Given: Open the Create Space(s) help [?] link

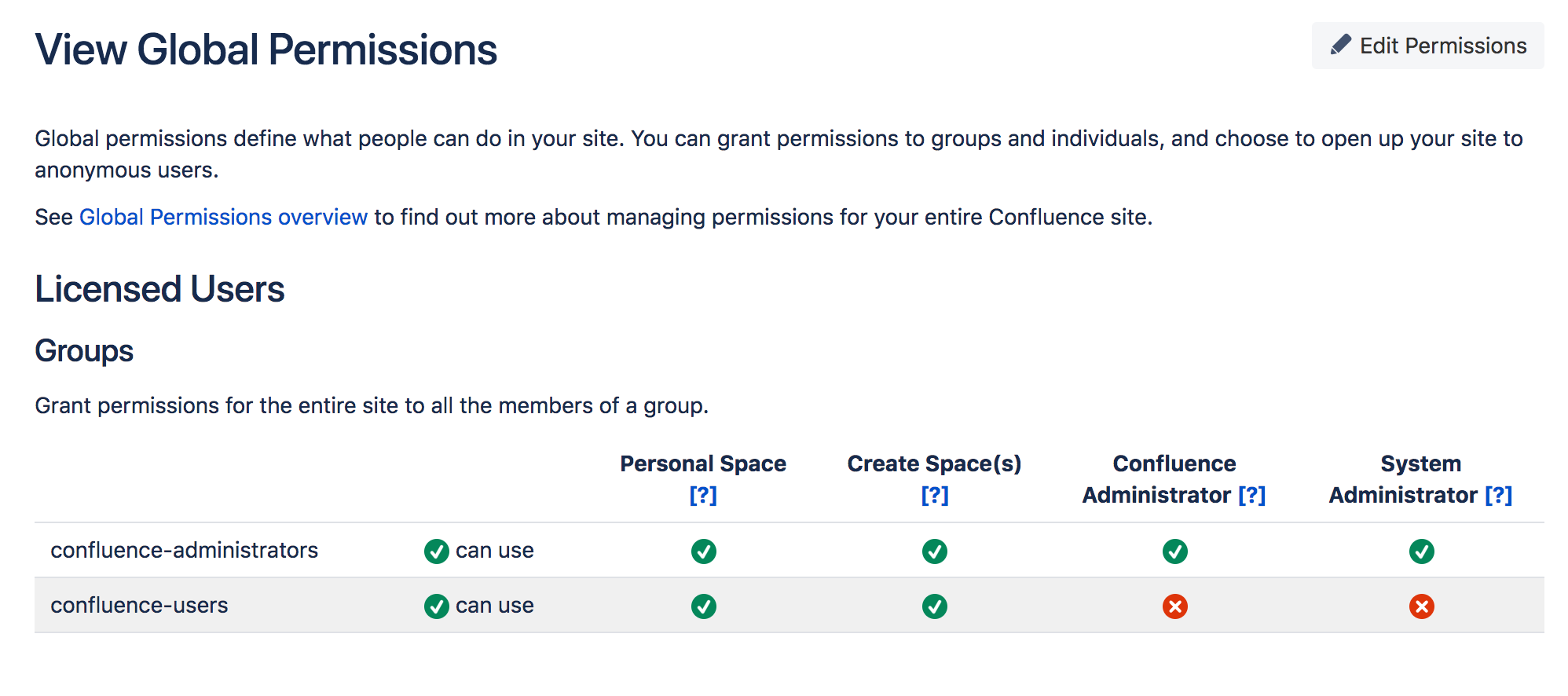Looking at the screenshot, I should tap(934, 495).
